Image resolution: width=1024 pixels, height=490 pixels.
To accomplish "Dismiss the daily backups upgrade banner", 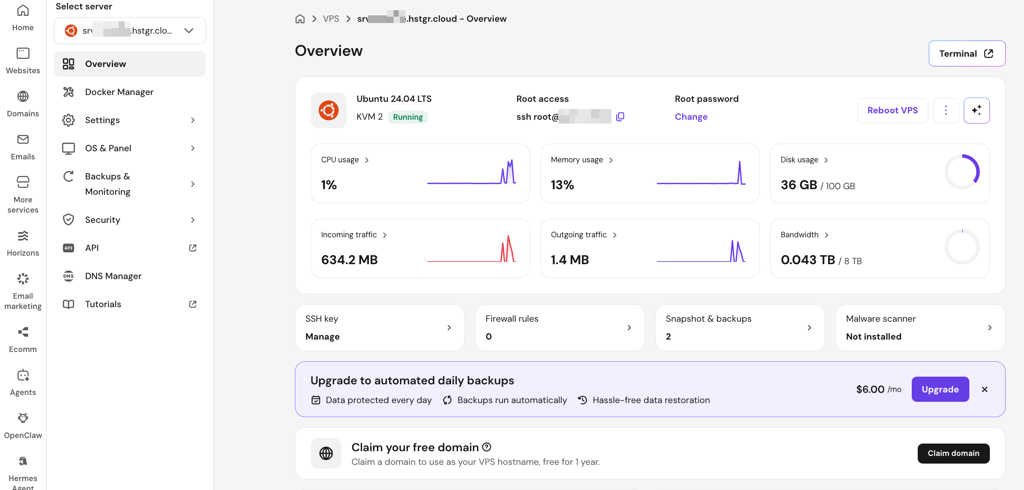I will [984, 389].
